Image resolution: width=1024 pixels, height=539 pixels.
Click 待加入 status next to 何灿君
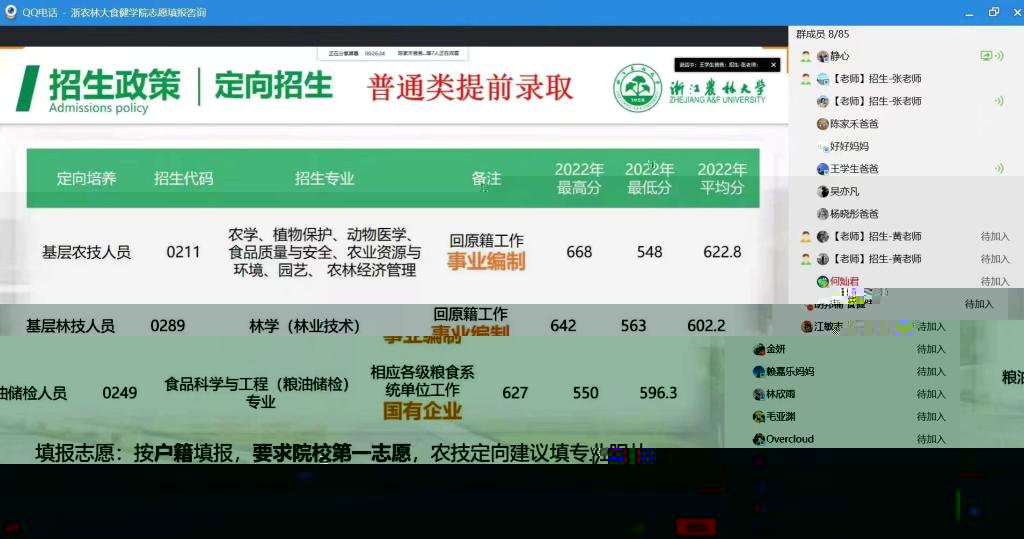click(x=995, y=282)
